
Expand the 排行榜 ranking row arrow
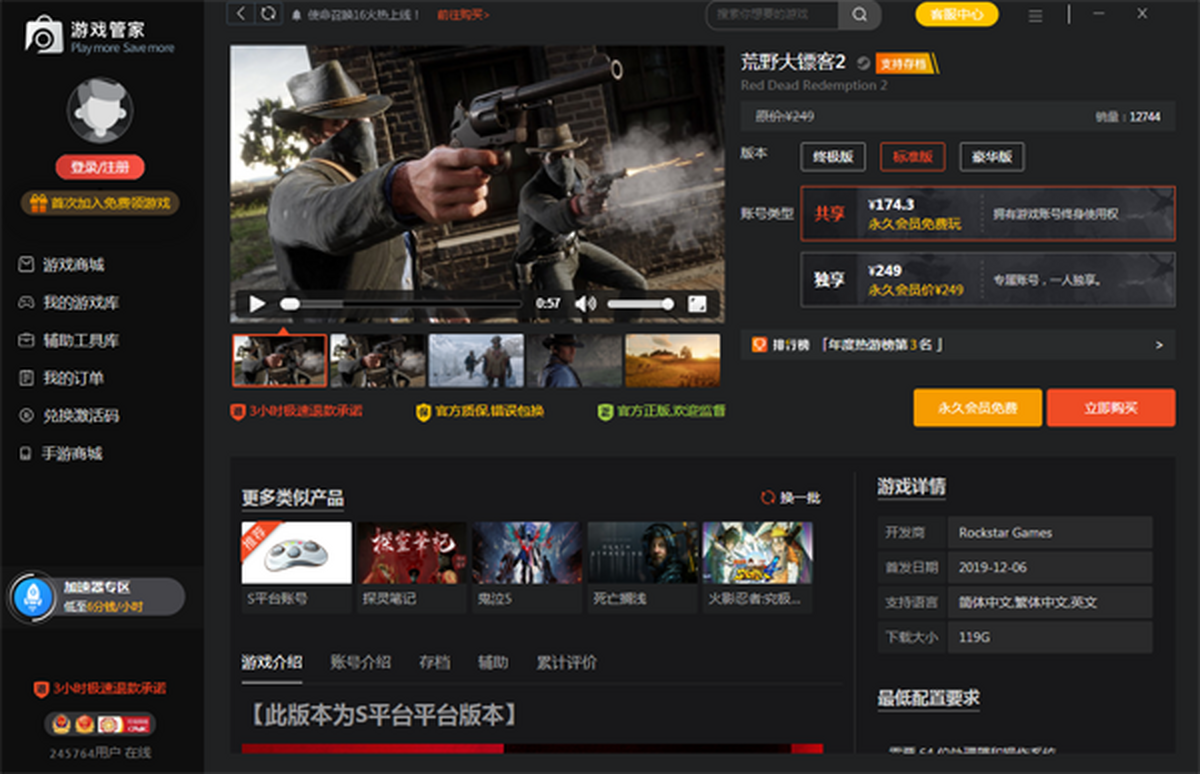(x=1159, y=345)
